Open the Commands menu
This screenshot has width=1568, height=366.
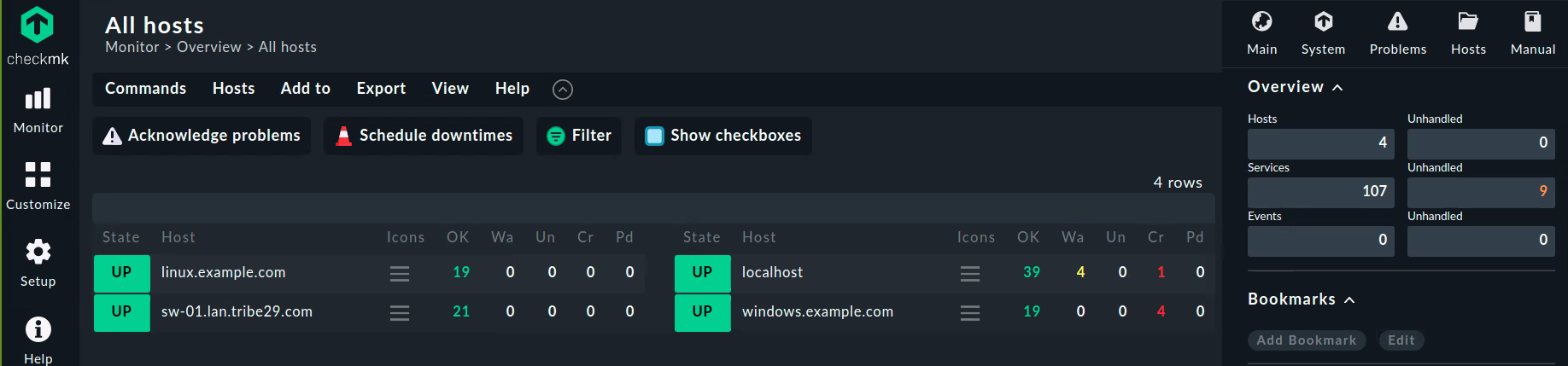click(145, 89)
